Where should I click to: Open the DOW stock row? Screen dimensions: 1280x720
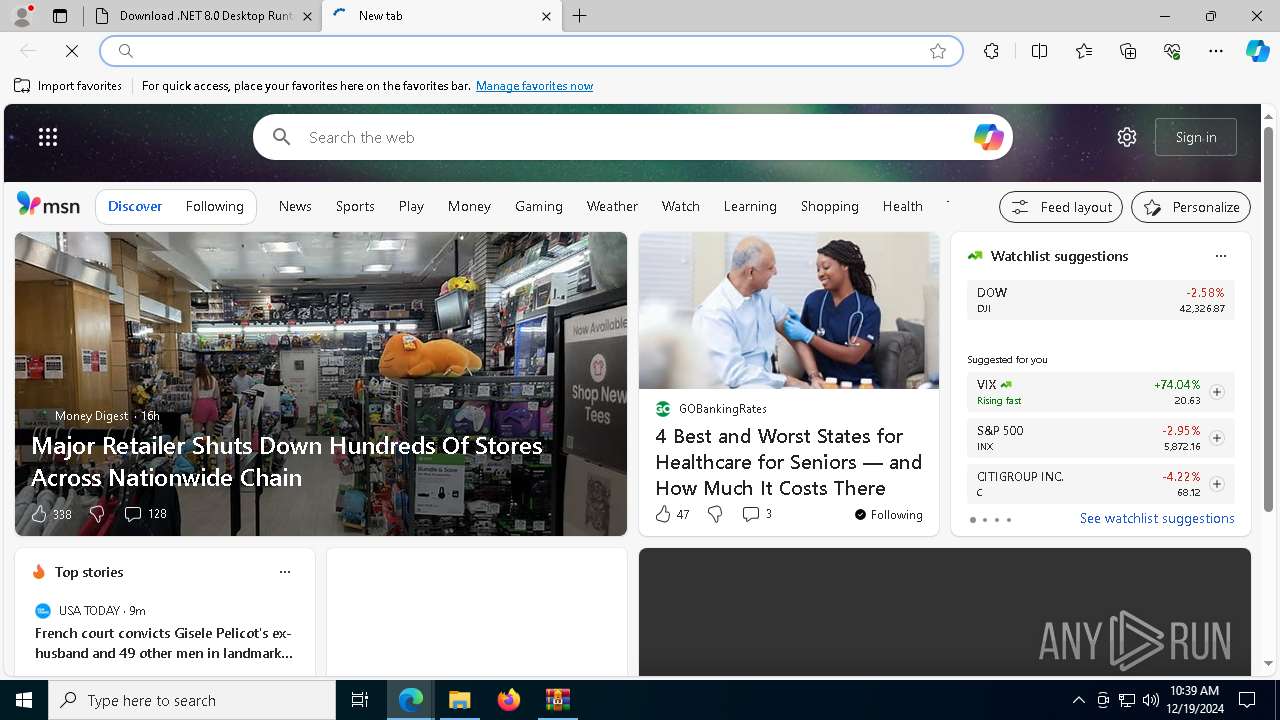pos(1101,300)
